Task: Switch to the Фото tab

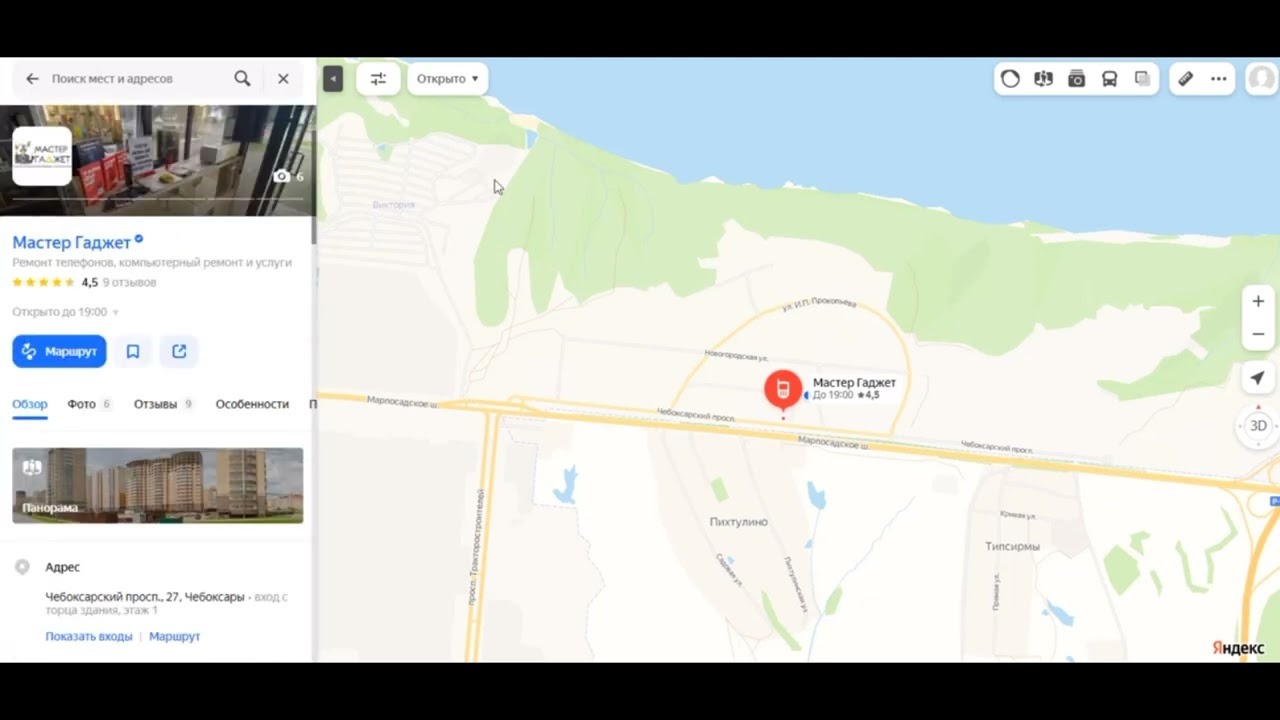Action: pos(89,404)
